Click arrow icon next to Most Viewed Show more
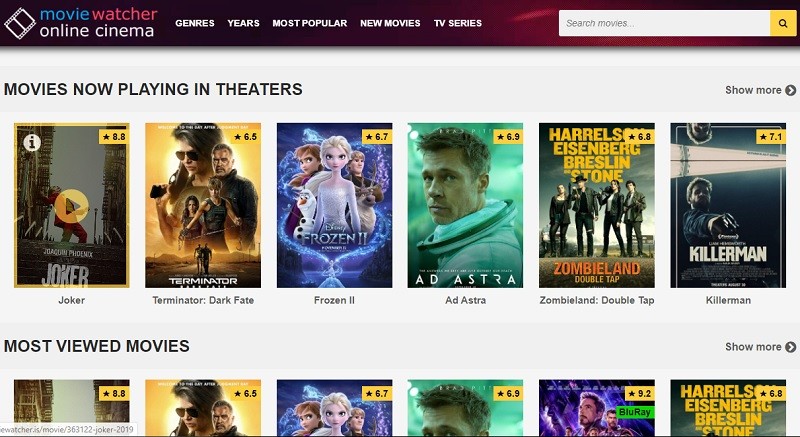This screenshot has width=800, height=437. click(x=790, y=347)
